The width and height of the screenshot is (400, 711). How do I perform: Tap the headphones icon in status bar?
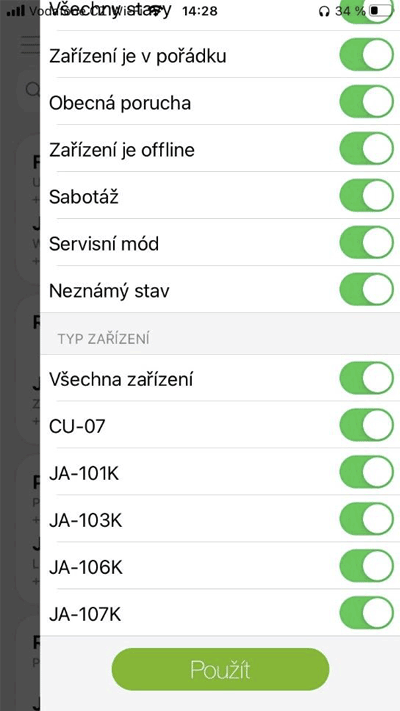pyautogui.click(x=324, y=11)
